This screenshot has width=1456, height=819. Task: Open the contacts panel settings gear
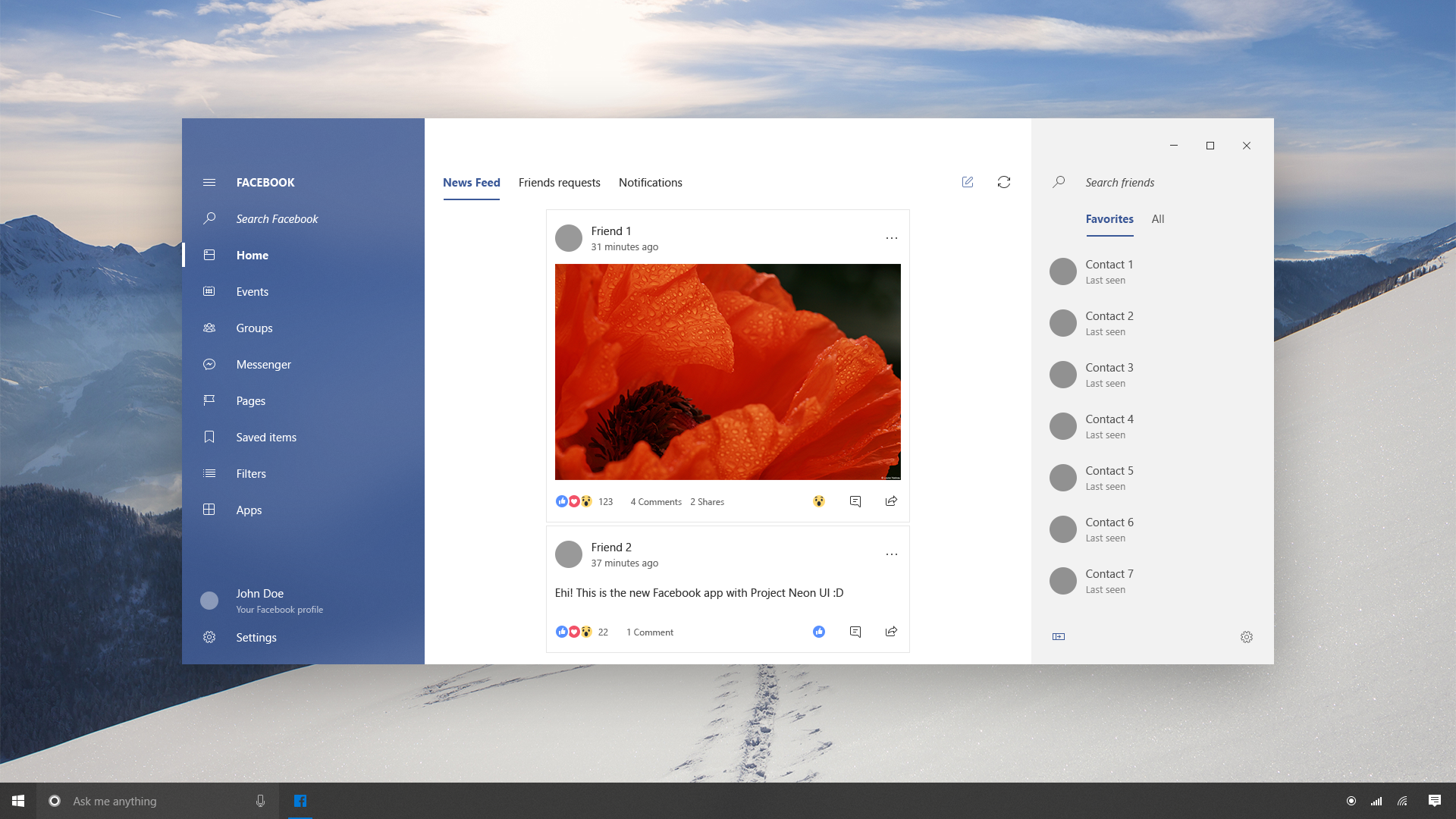[1247, 637]
